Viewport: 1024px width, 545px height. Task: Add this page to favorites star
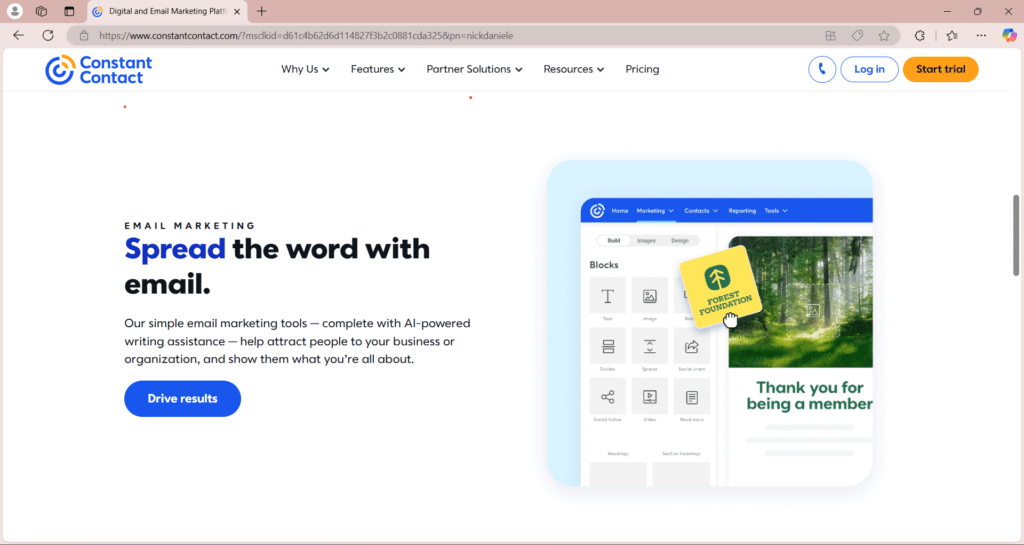[x=884, y=36]
